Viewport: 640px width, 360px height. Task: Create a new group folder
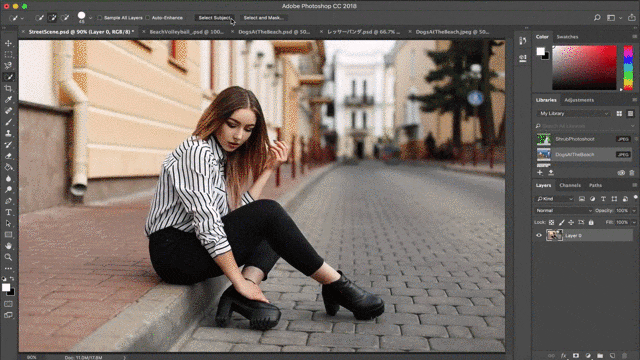click(600, 356)
